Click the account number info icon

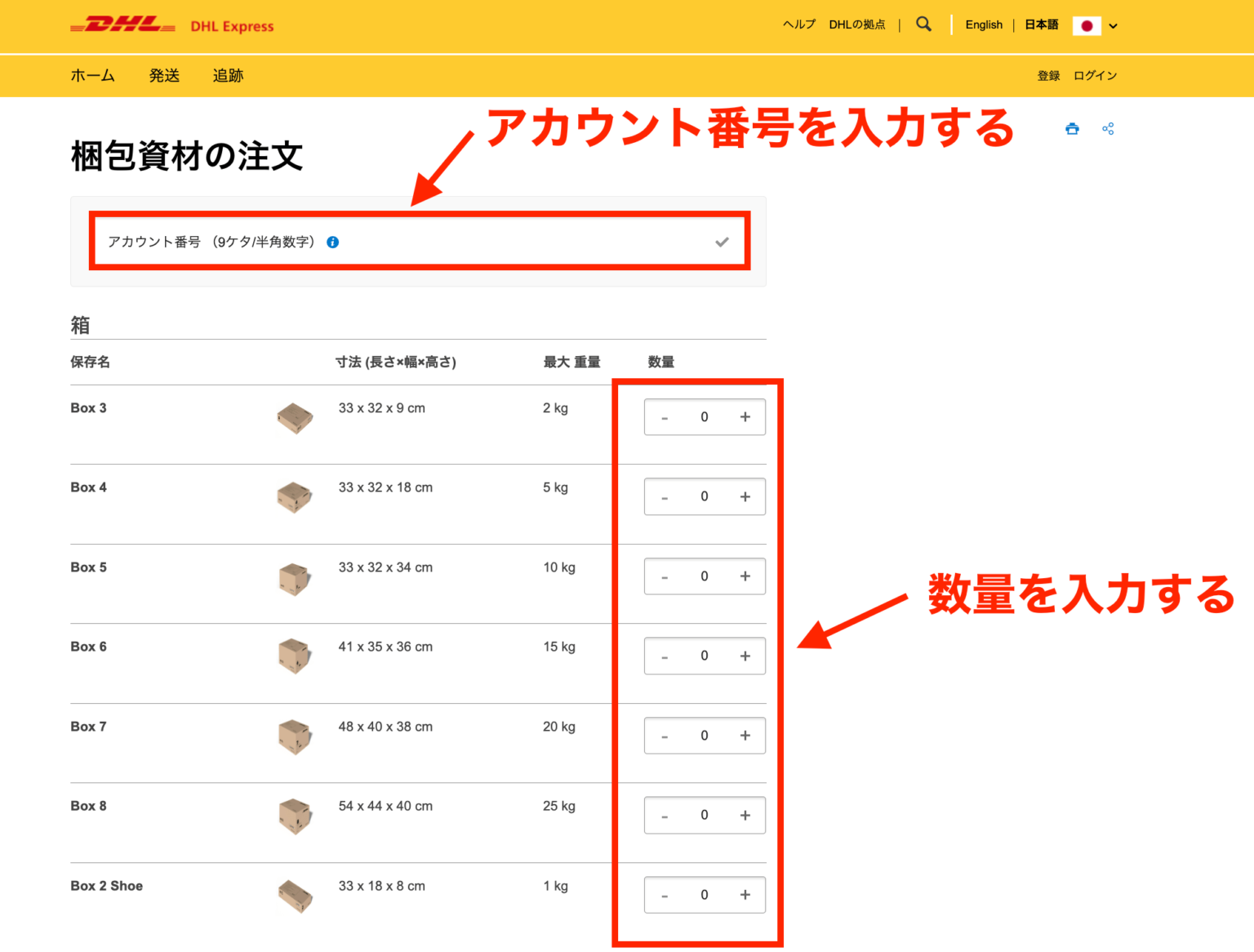pyautogui.click(x=332, y=242)
